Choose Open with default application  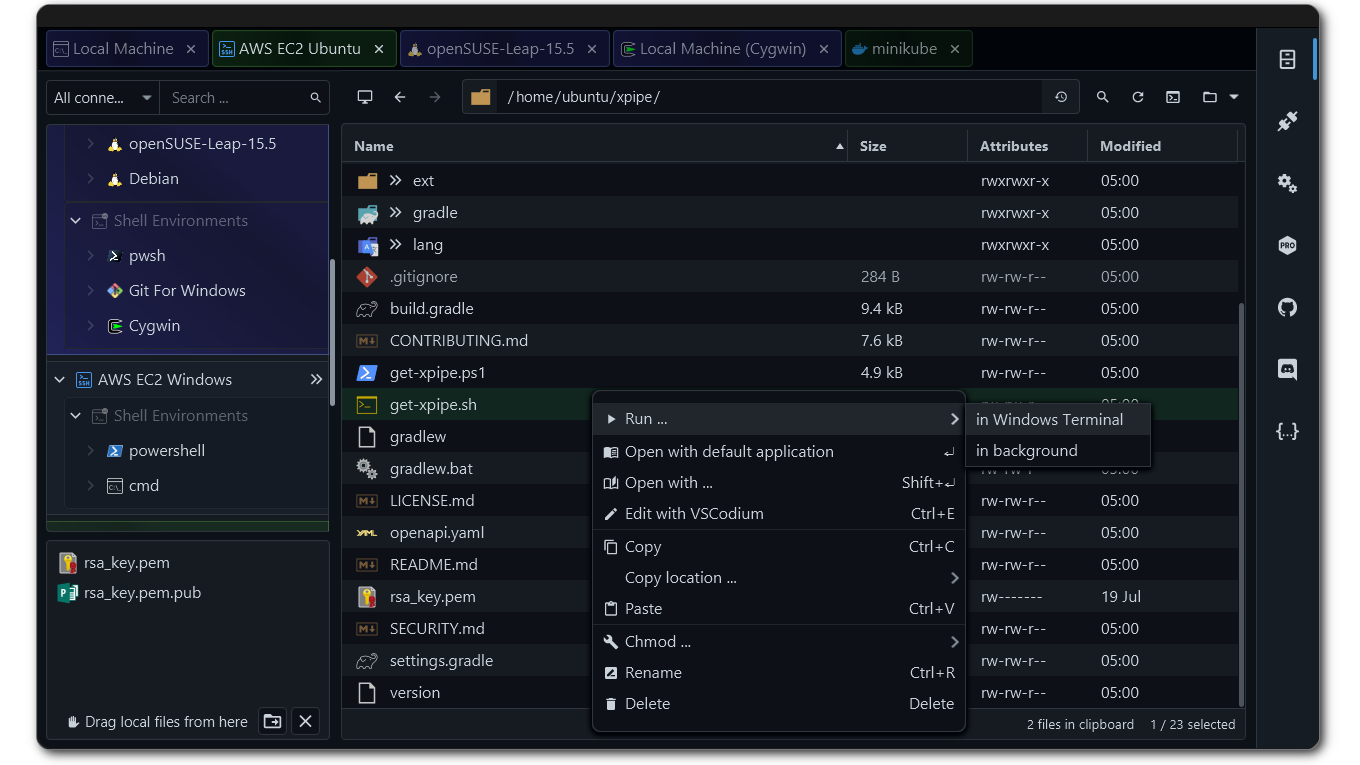pos(779,452)
